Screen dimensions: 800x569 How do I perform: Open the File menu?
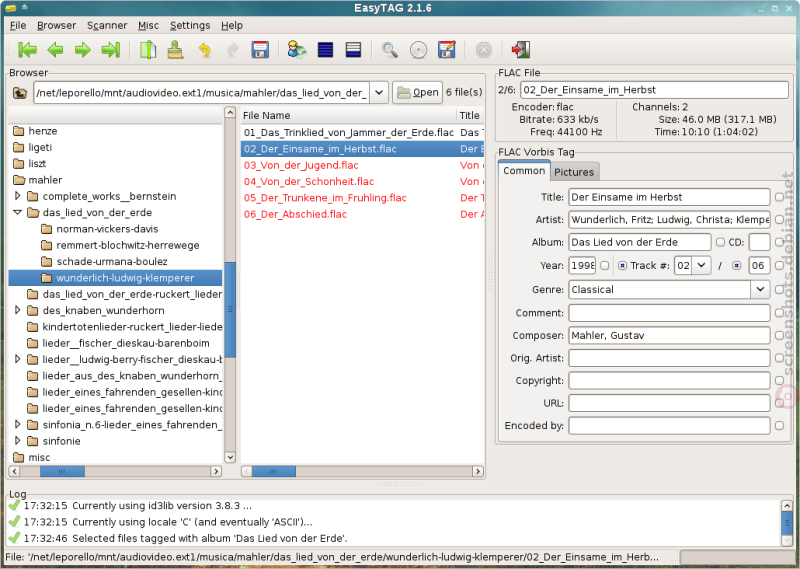click(18, 25)
